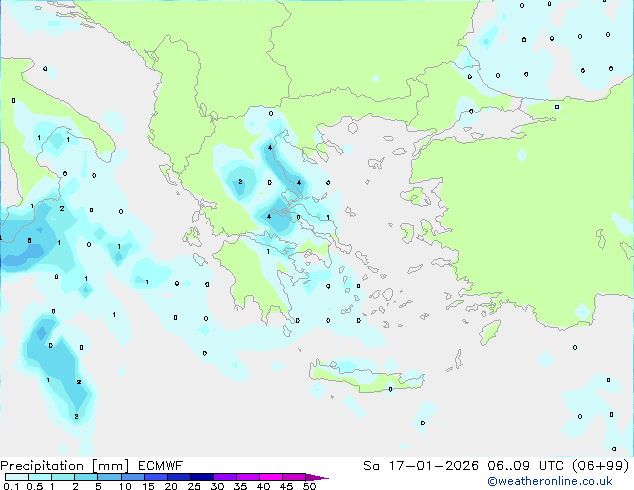This screenshot has width=634, height=490.
Task: Click the '10' legend scale label
Action: (125, 486)
